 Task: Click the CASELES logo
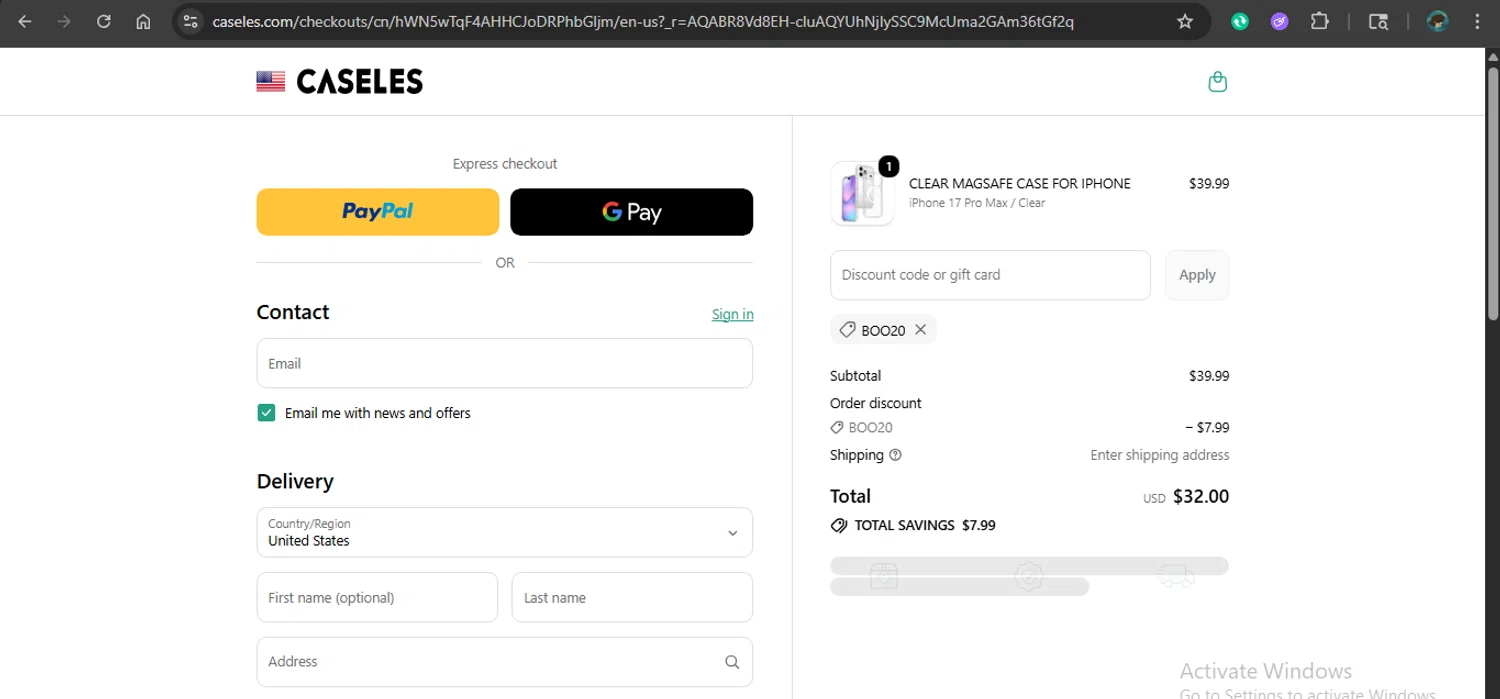[360, 82]
